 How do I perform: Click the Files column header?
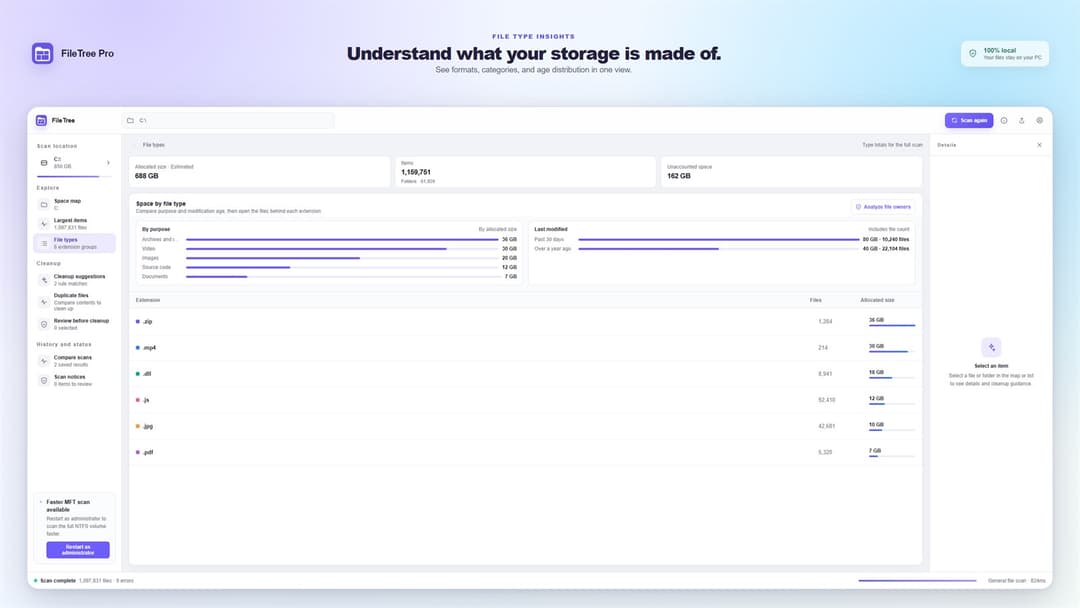[x=816, y=300]
